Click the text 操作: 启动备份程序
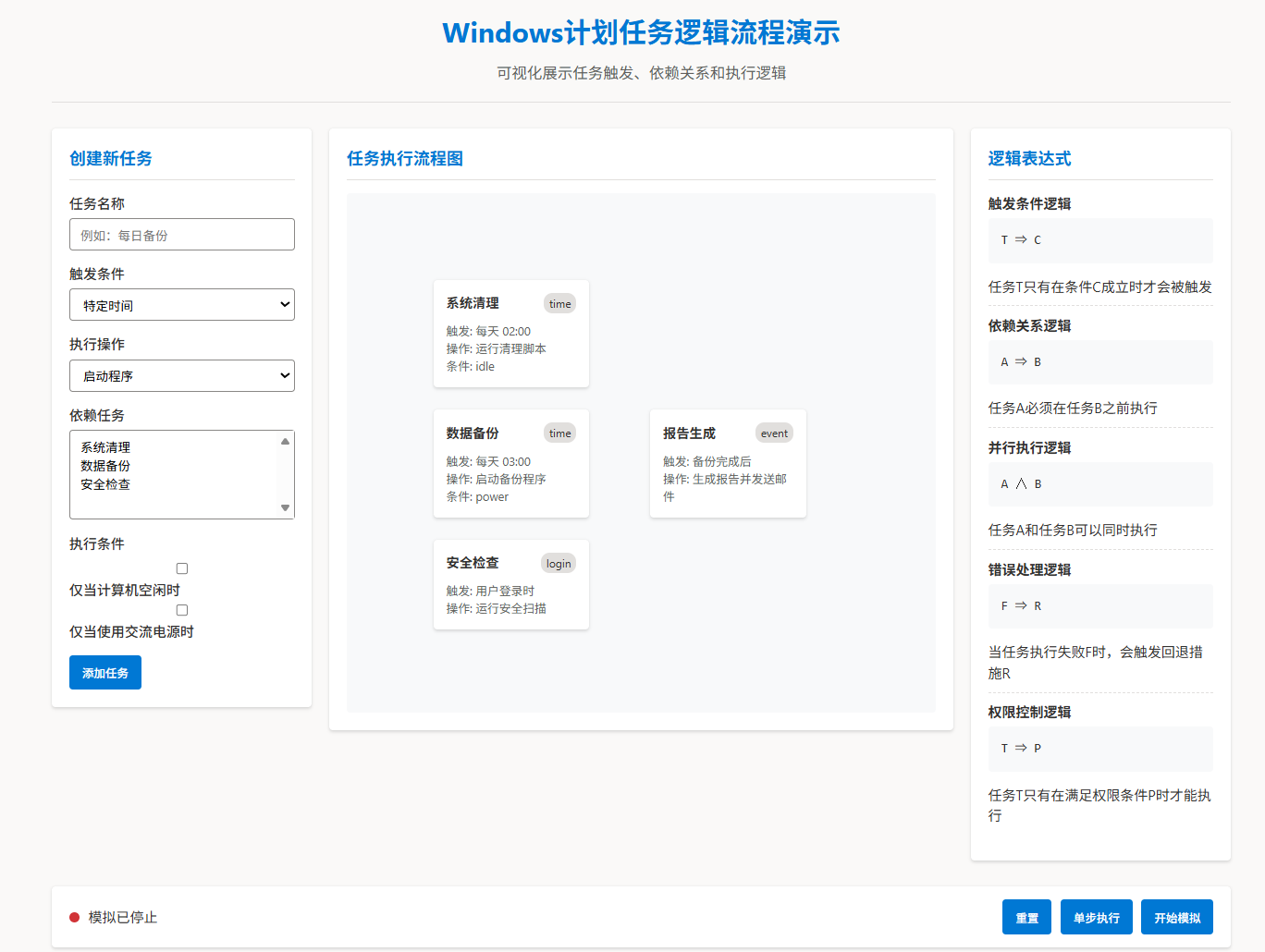Image resolution: width=1265 pixels, height=952 pixels. [497, 479]
